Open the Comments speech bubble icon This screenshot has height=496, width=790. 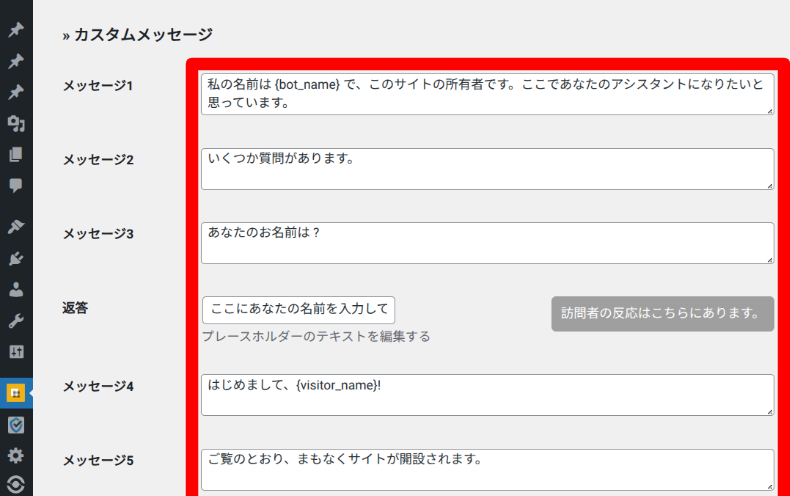[16, 185]
